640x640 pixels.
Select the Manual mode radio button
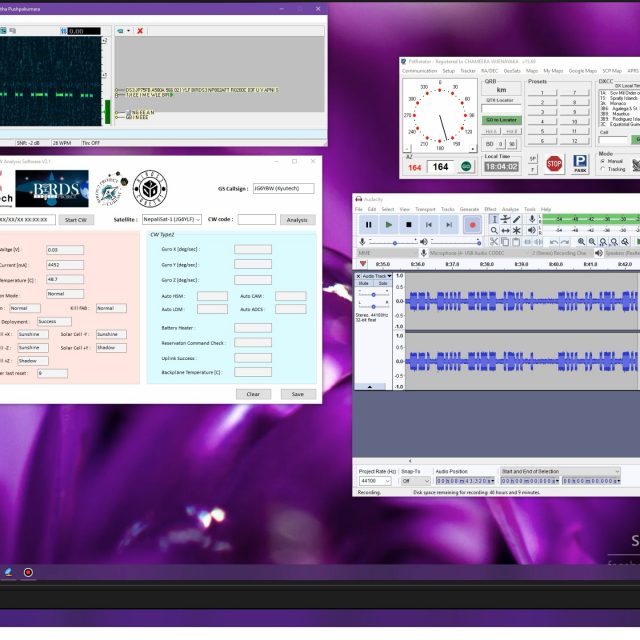click(x=603, y=160)
